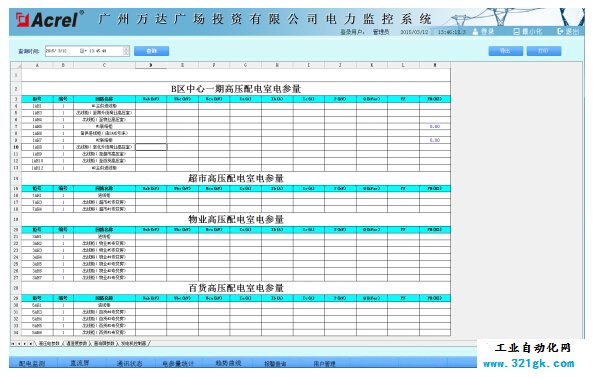Open the 通讯状态 bottom menu
This screenshot has height=378, width=594.
click(x=129, y=363)
